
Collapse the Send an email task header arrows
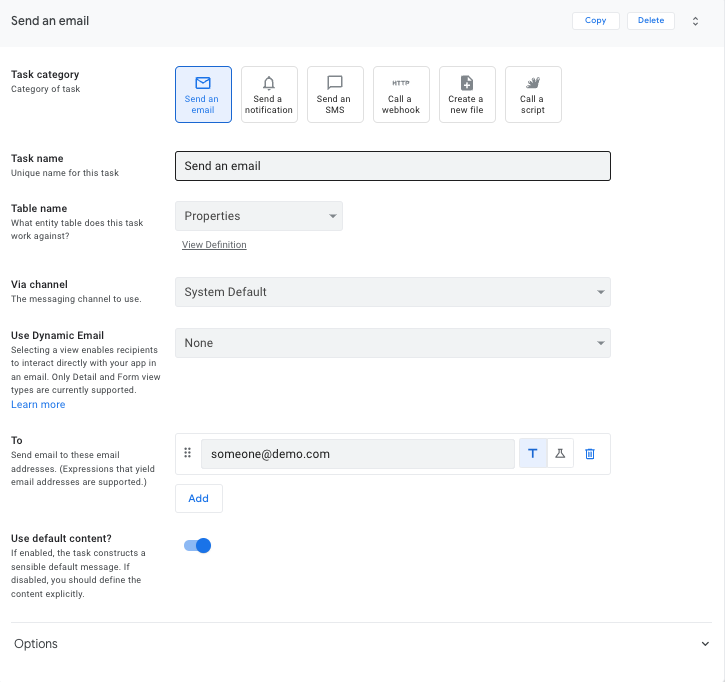[695, 21]
